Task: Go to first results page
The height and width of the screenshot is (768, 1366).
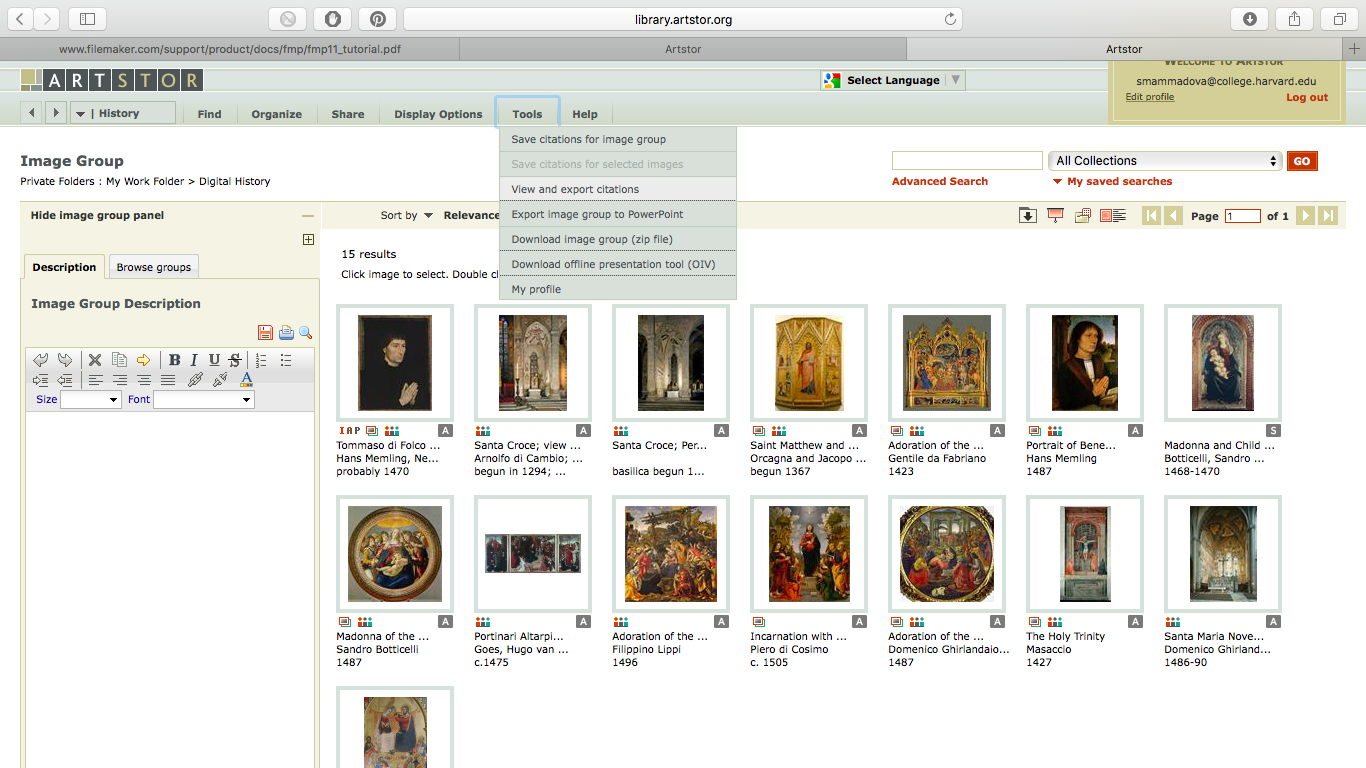Action: click(x=1152, y=215)
